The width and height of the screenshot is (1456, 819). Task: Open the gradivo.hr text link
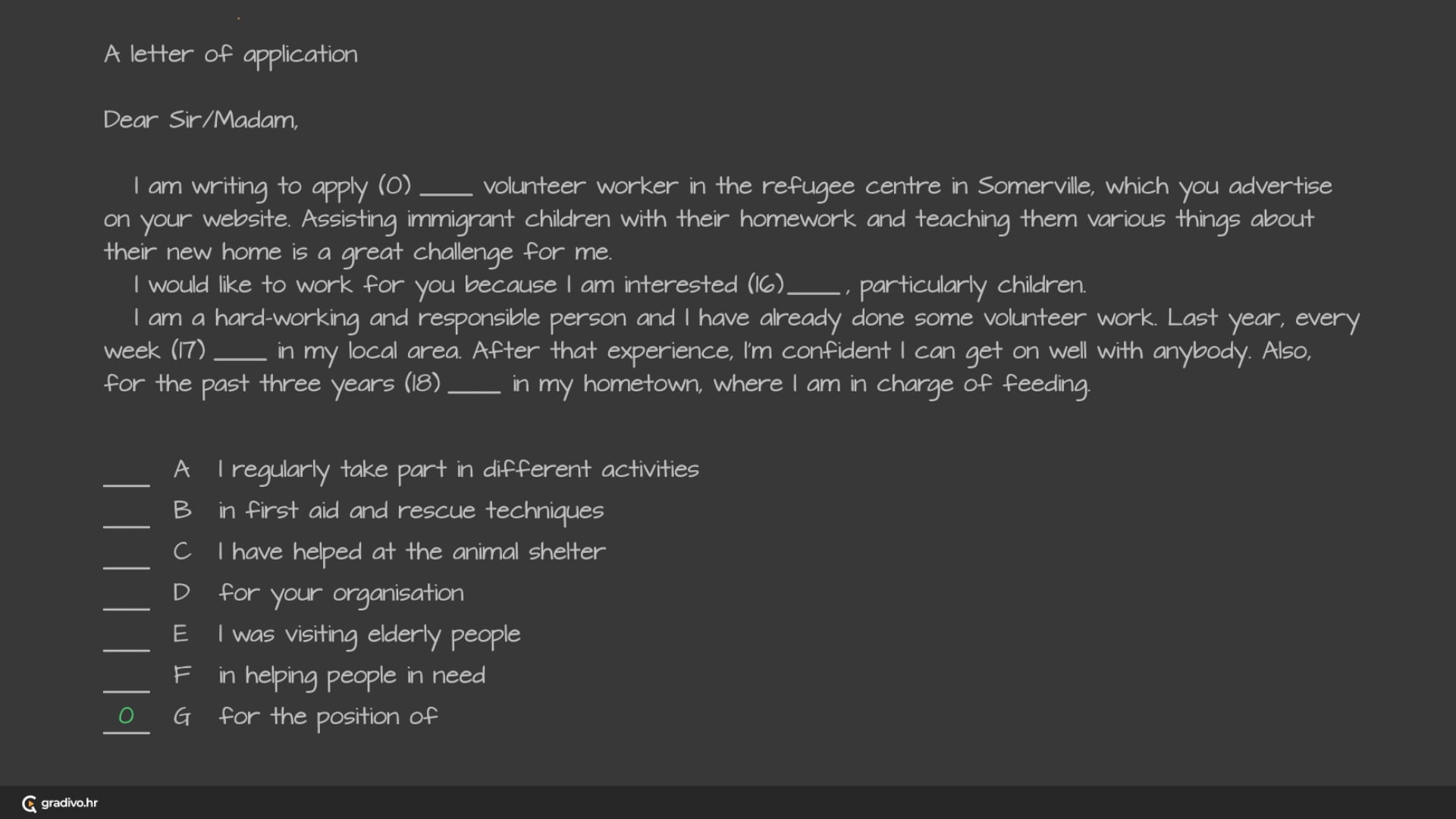69,803
